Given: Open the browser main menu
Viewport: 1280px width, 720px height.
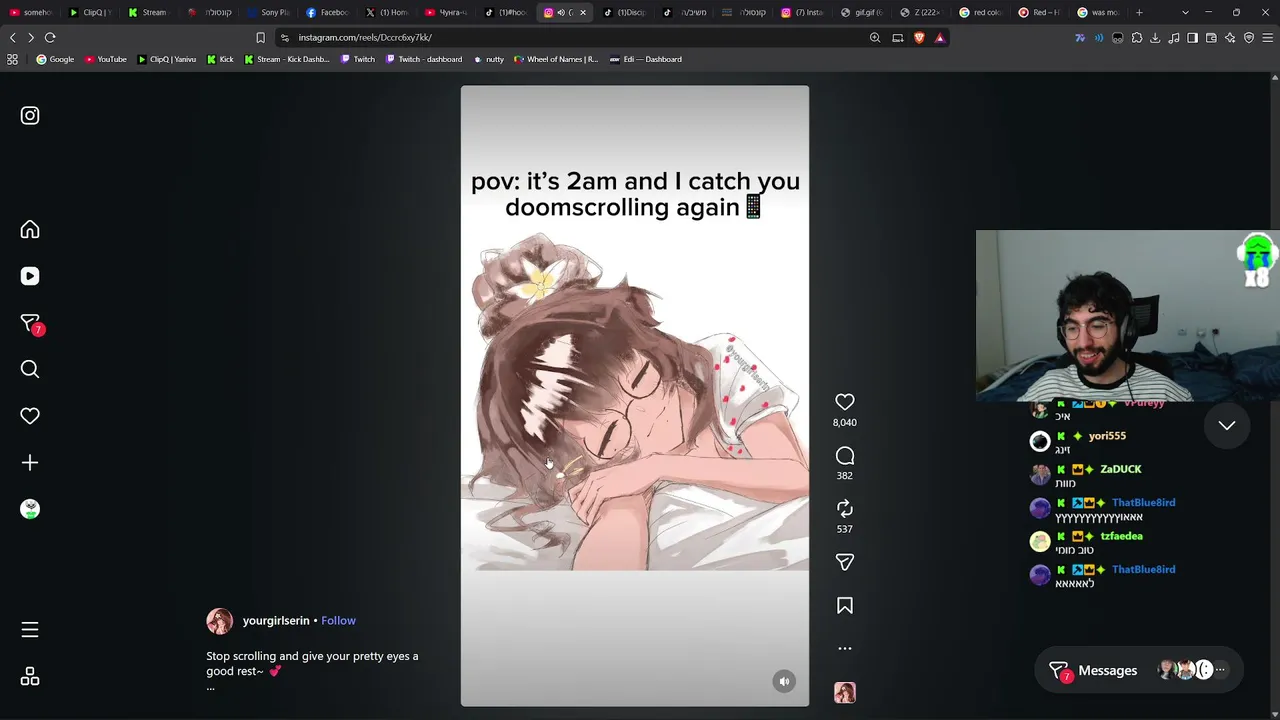Looking at the screenshot, I should pos(1267,38).
